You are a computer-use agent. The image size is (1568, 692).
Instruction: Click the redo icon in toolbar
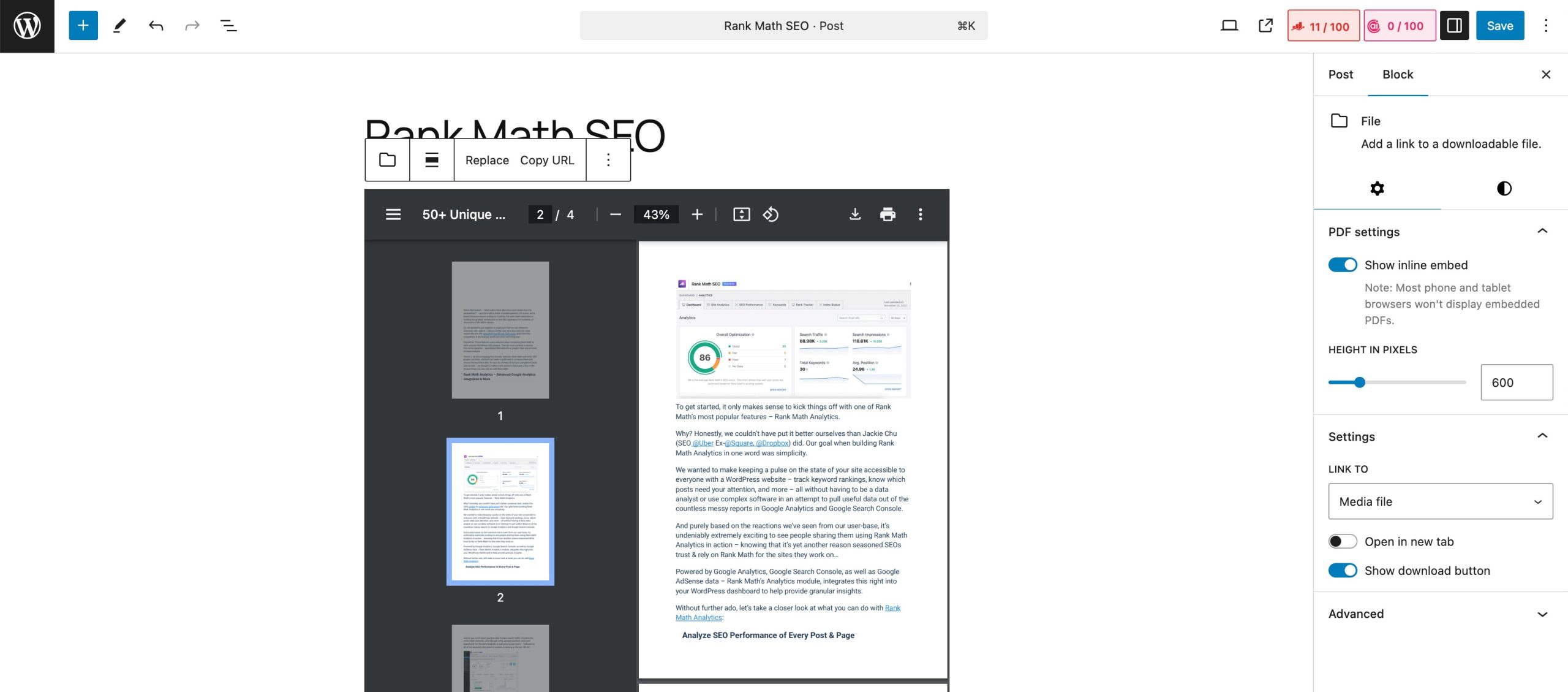(191, 25)
